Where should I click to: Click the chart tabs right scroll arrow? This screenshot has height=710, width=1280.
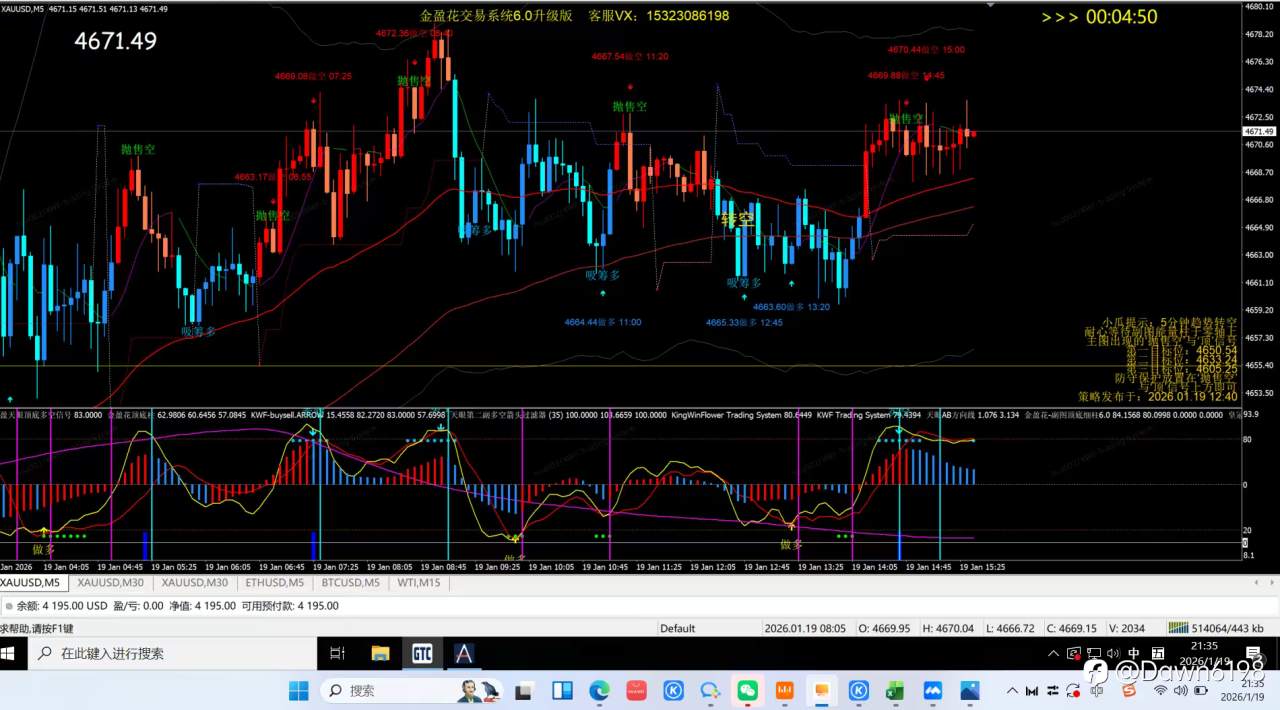pos(1269,583)
